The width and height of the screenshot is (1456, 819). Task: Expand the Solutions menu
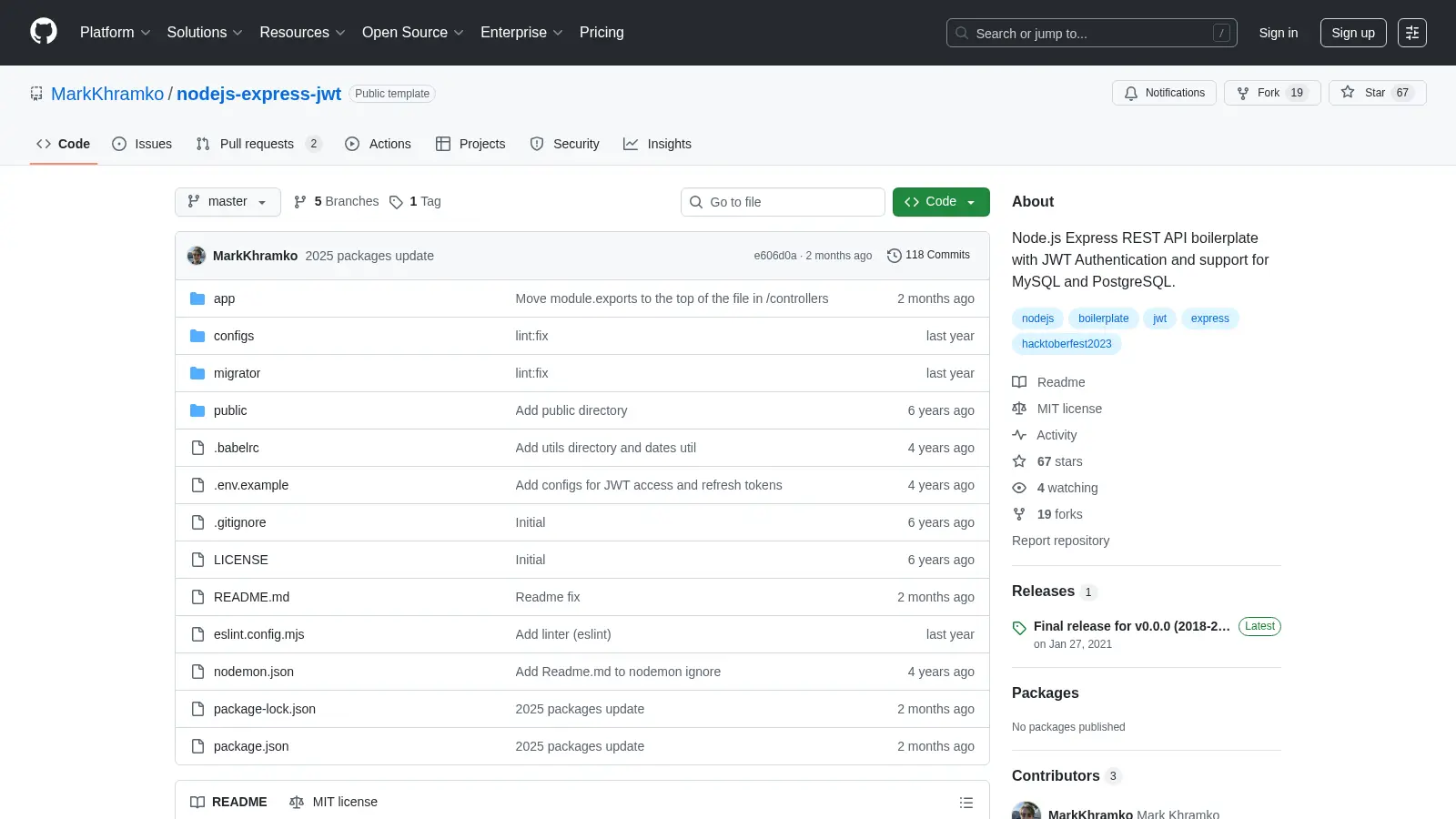click(205, 33)
